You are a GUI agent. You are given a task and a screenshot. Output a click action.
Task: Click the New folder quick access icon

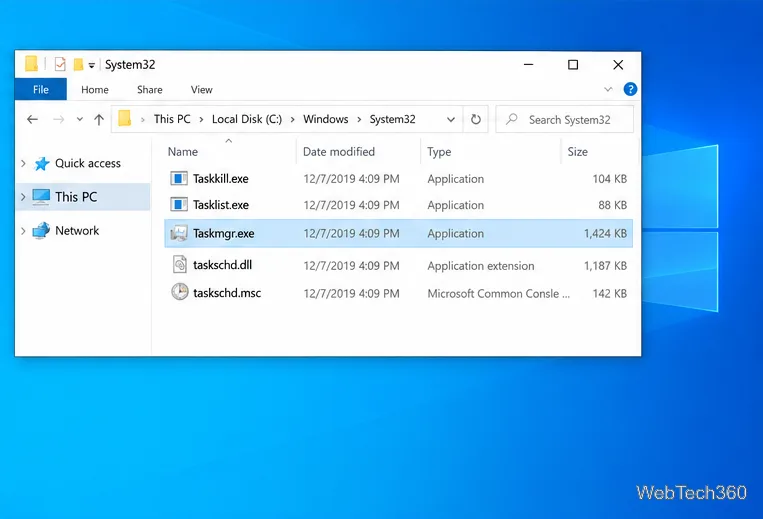[x=78, y=64]
